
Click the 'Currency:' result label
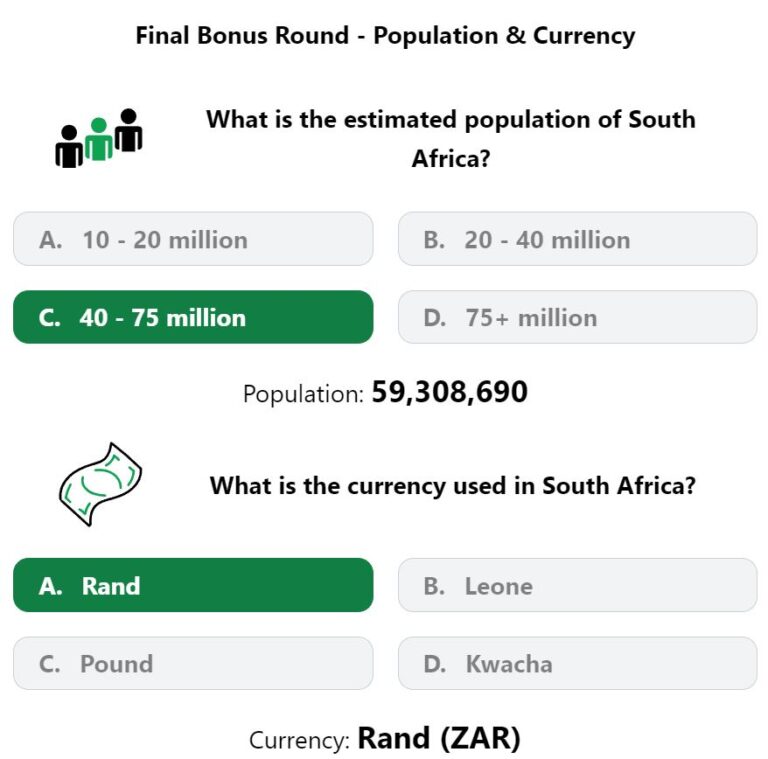(299, 740)
